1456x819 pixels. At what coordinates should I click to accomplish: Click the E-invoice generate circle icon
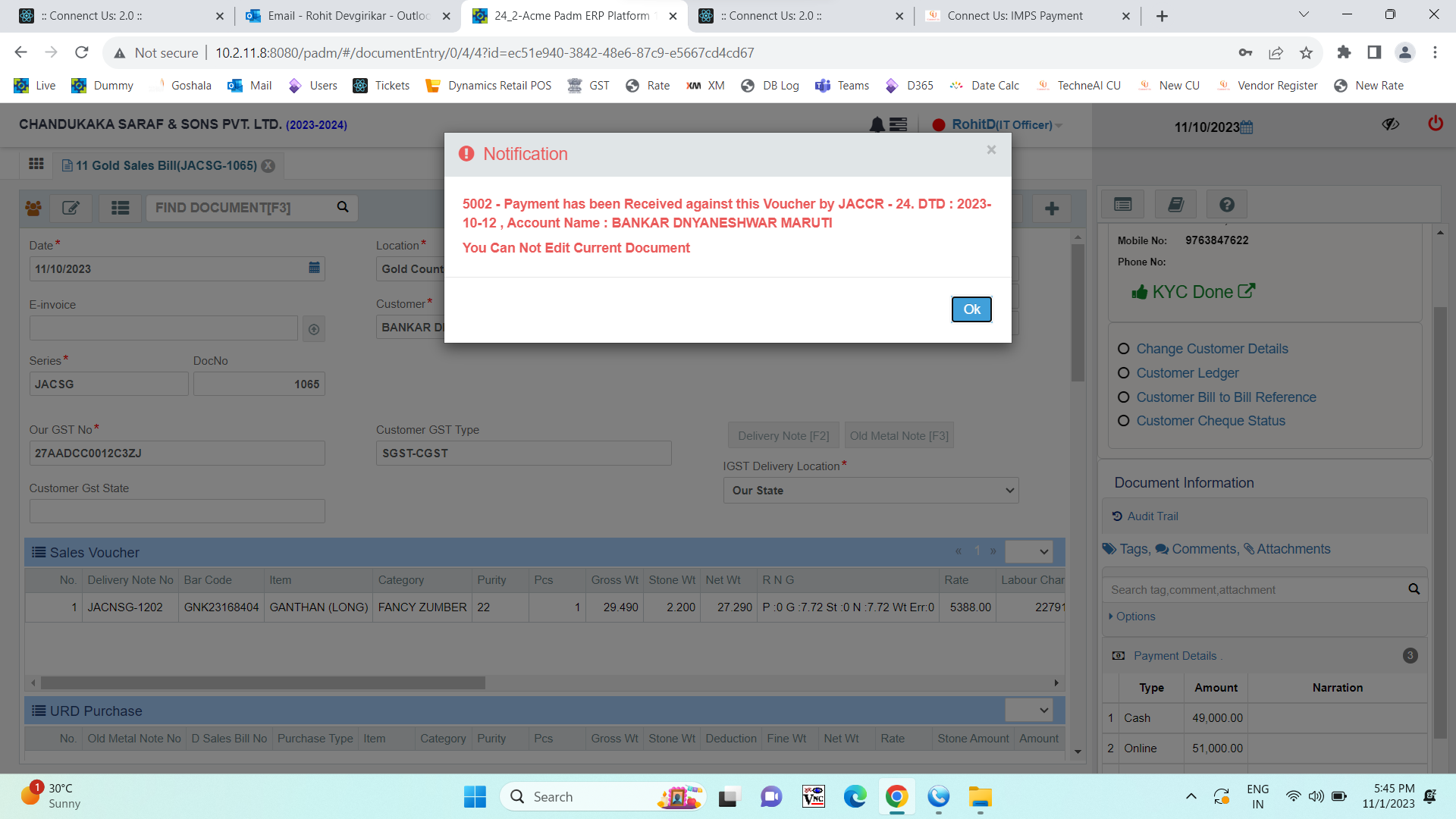314,329
